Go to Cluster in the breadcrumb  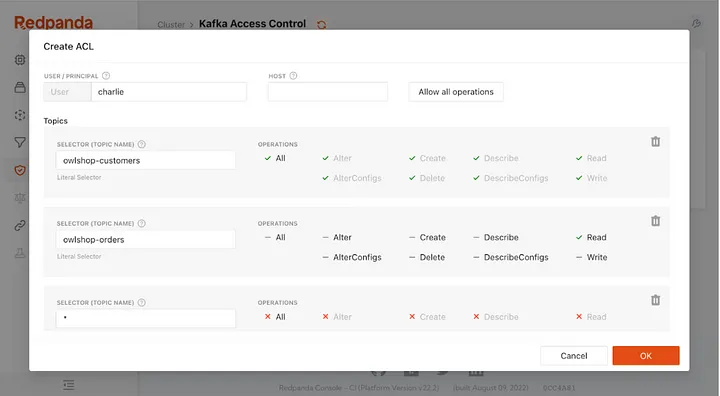pos(171,24)
